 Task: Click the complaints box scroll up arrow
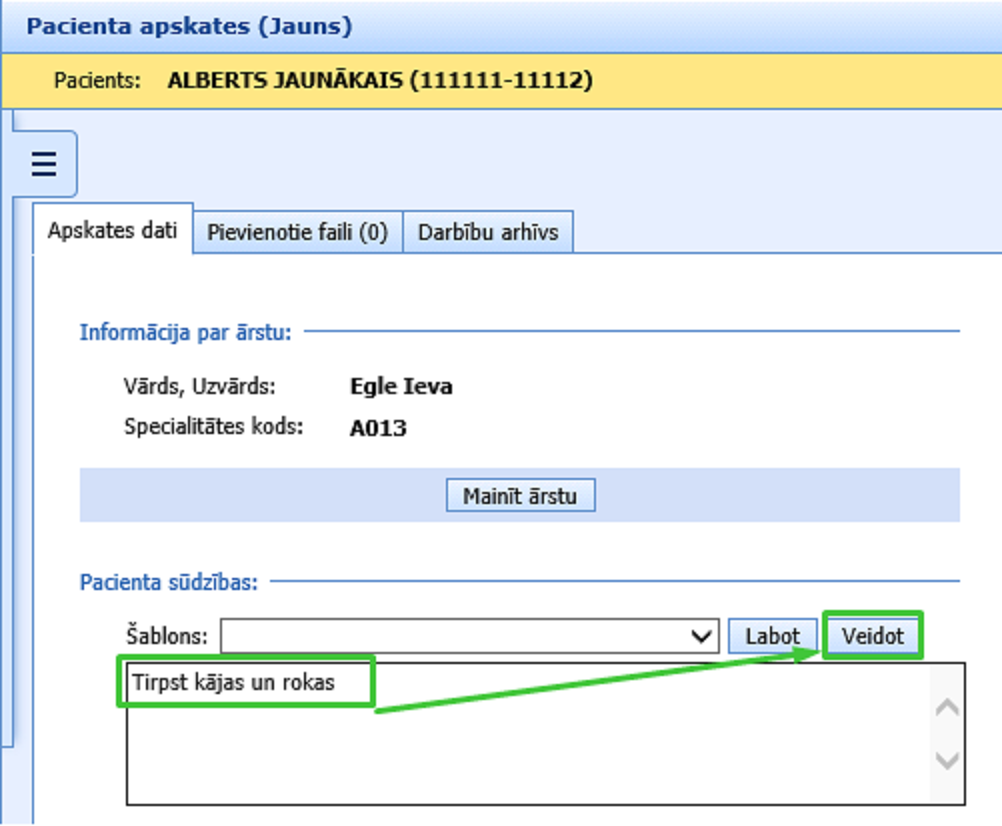coord(946,709)
